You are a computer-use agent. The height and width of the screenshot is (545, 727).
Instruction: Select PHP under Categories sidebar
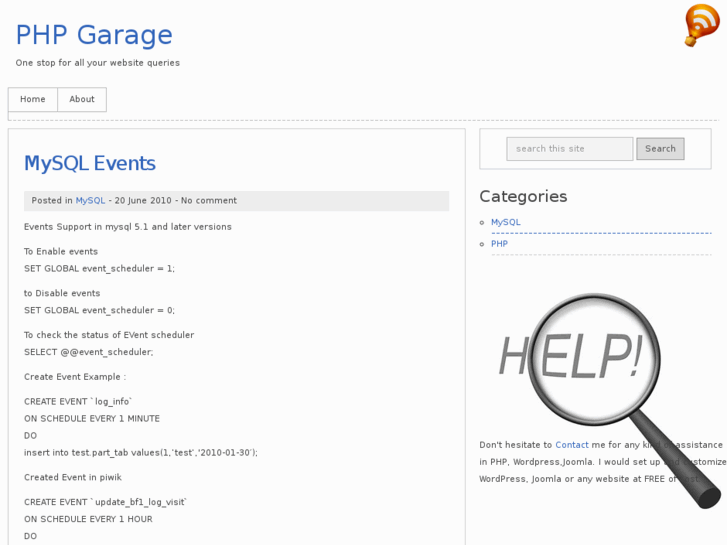coord(499,244)
